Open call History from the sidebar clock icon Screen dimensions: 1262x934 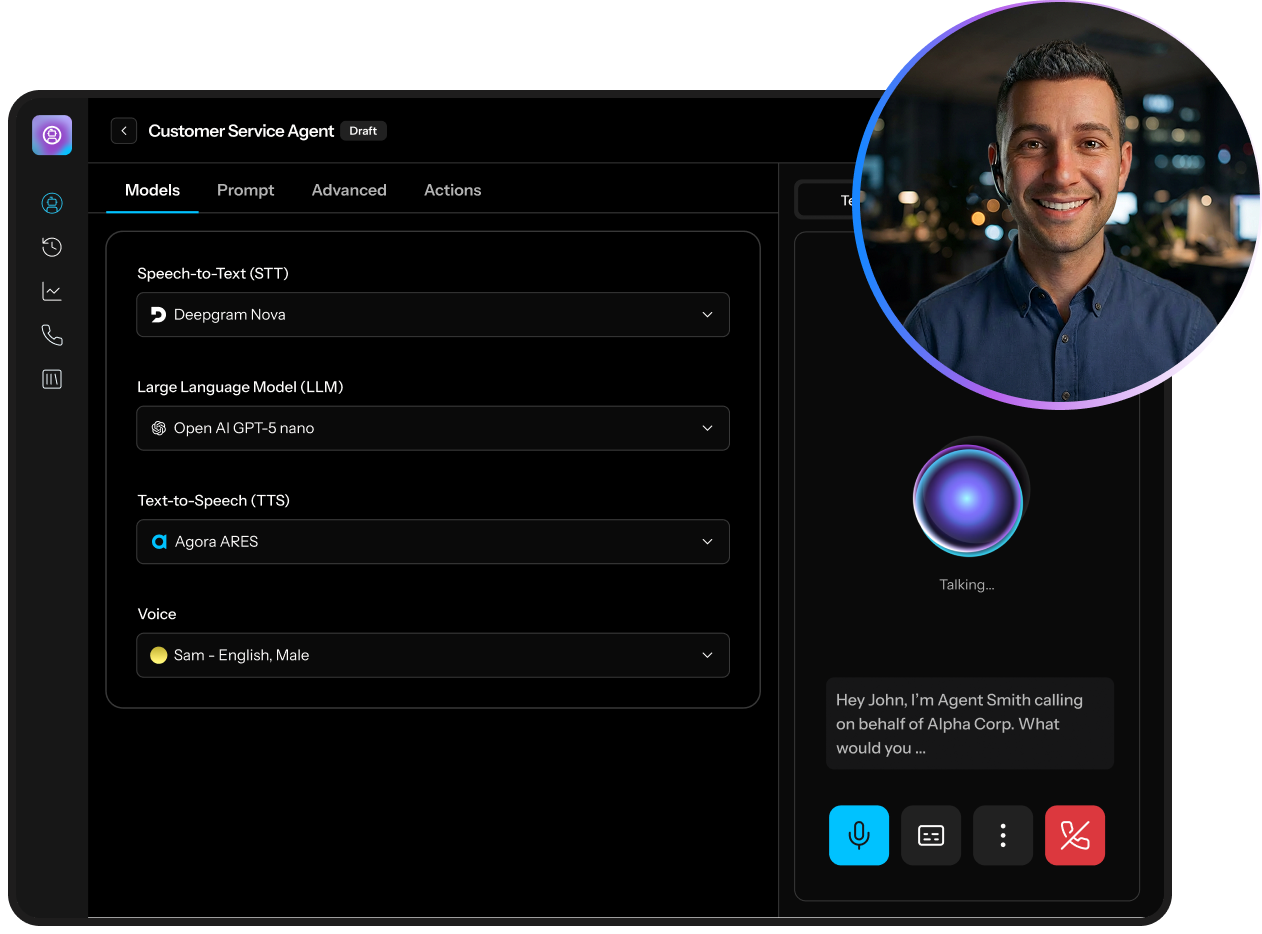tap(51, 247)
